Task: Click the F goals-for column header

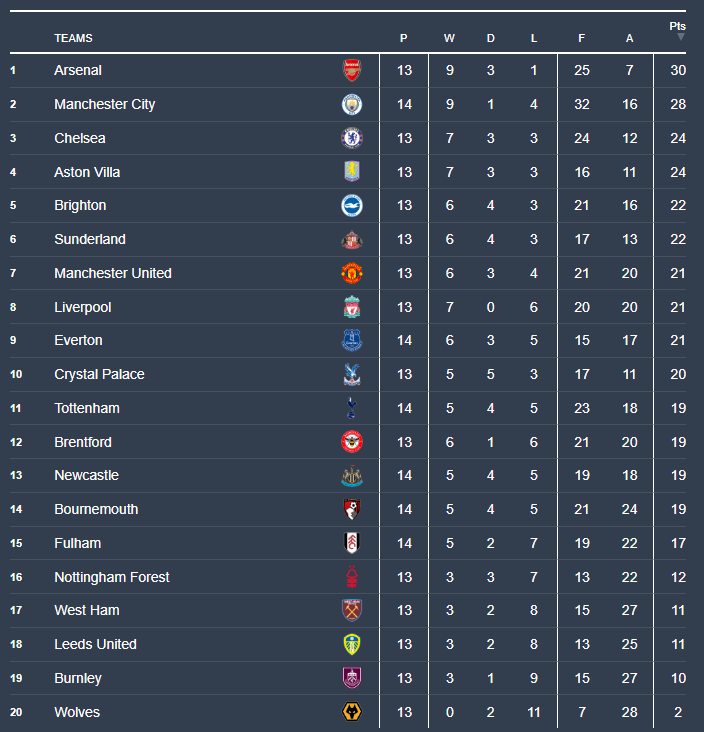Action: (x=582, y=39)
